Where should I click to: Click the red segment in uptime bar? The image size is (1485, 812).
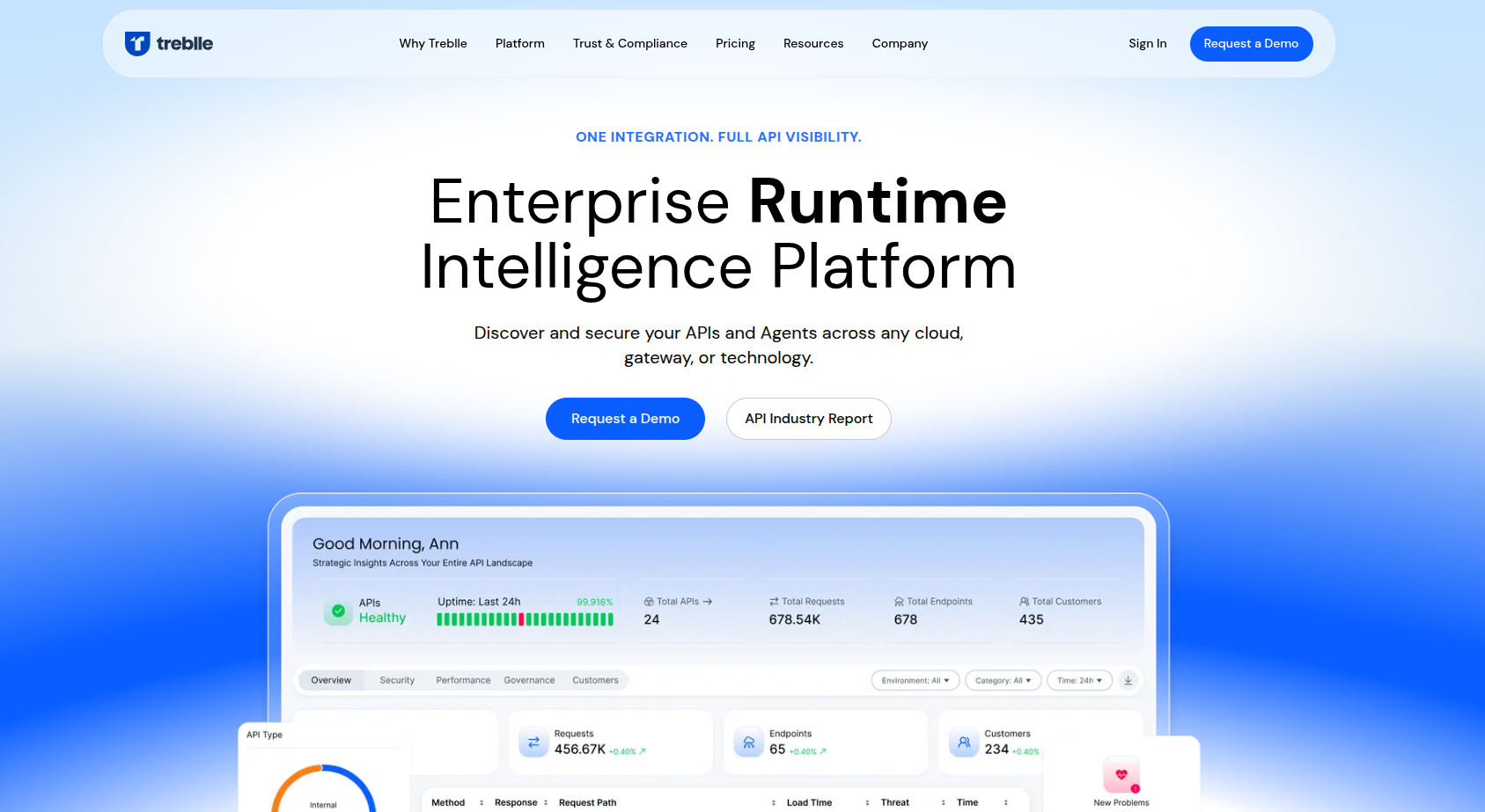coord(522,619)
